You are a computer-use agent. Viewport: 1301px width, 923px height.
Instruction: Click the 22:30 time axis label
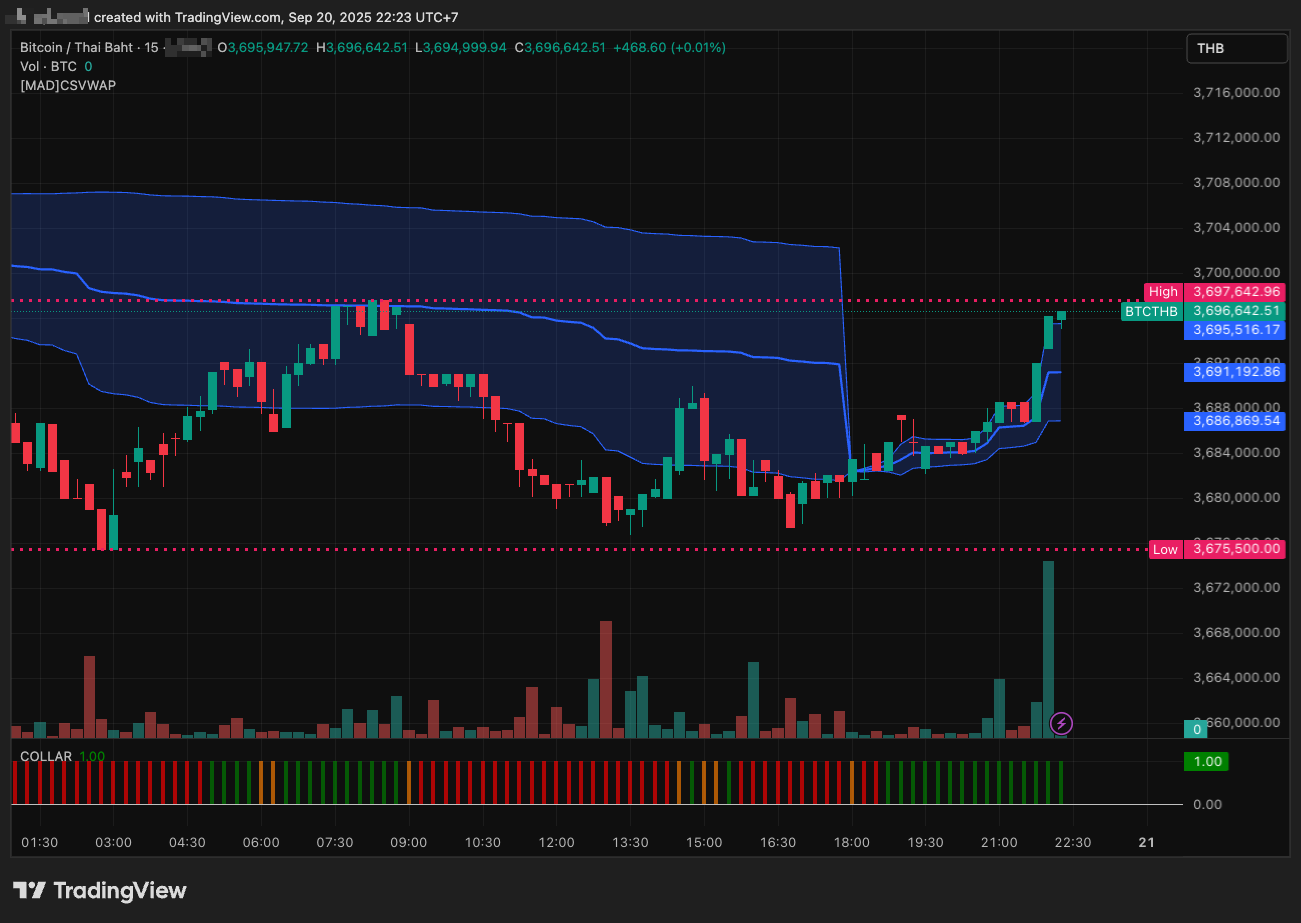point(1072,842)
